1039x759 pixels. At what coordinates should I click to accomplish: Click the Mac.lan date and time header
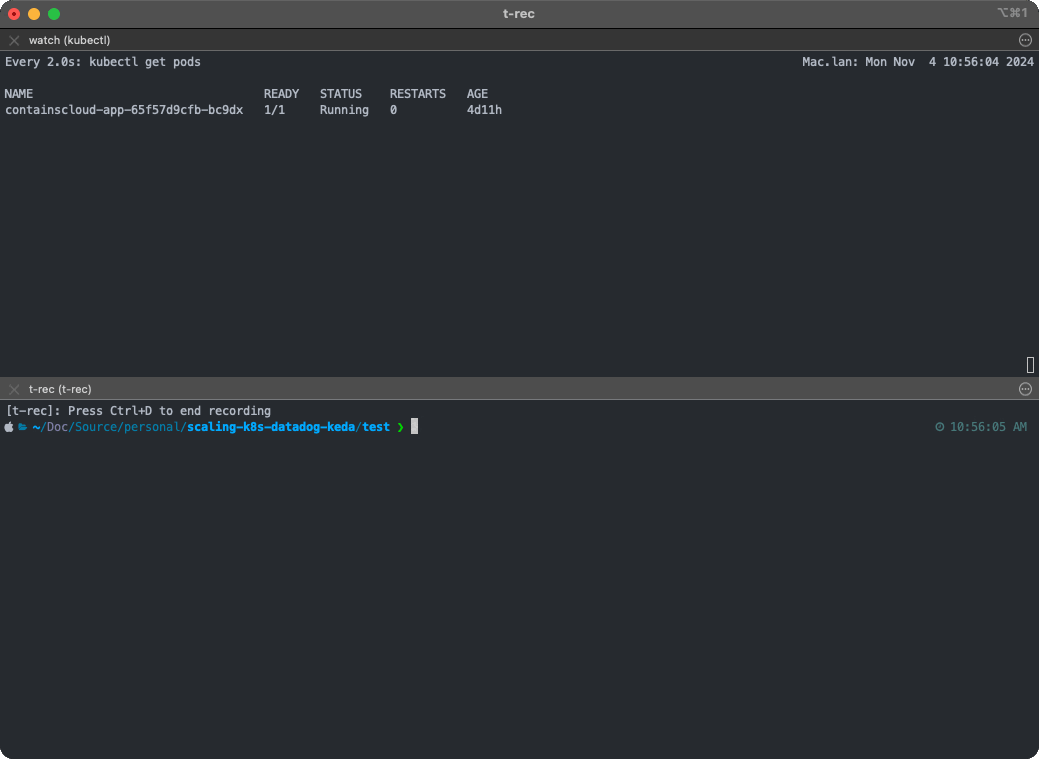point(918,62)
